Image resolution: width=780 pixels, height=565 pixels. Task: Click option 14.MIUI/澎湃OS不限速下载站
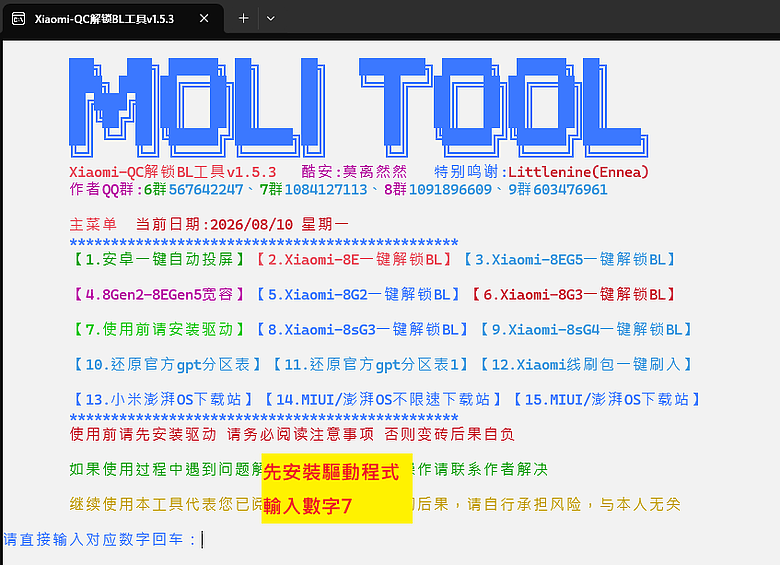pos(383,399)
